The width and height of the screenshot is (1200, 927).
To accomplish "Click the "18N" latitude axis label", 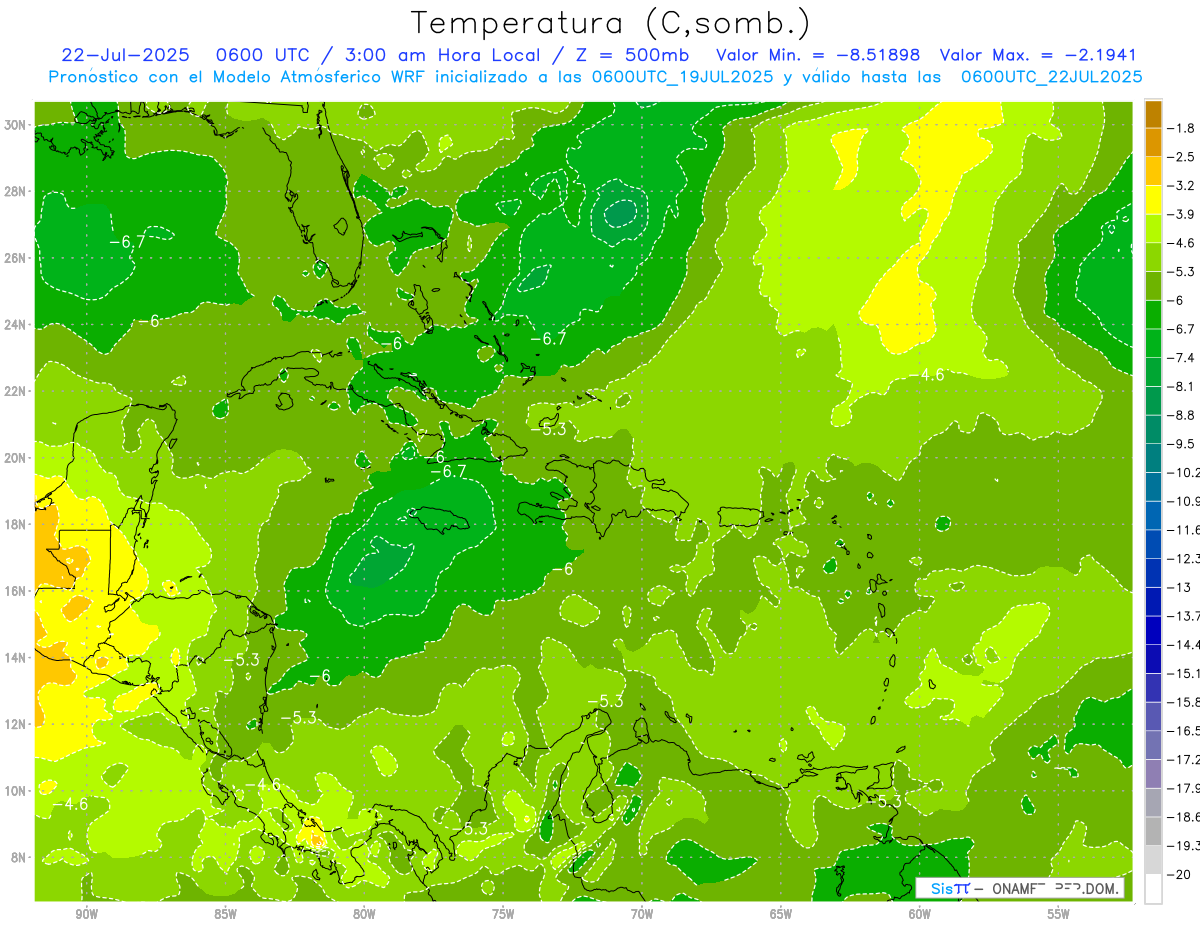I will 17,524.
